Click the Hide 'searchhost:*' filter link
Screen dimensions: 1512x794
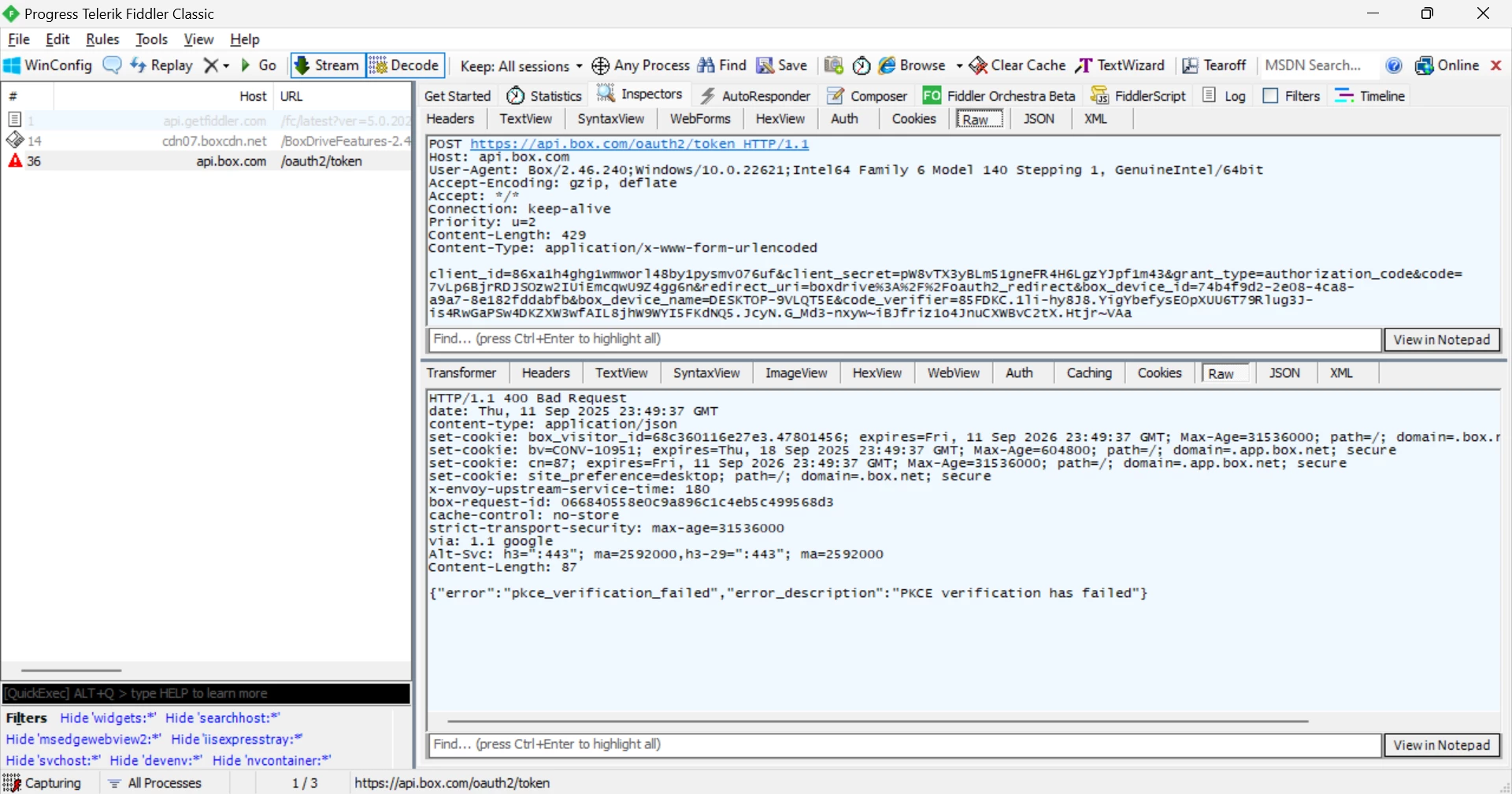click(x=223, y=718)
